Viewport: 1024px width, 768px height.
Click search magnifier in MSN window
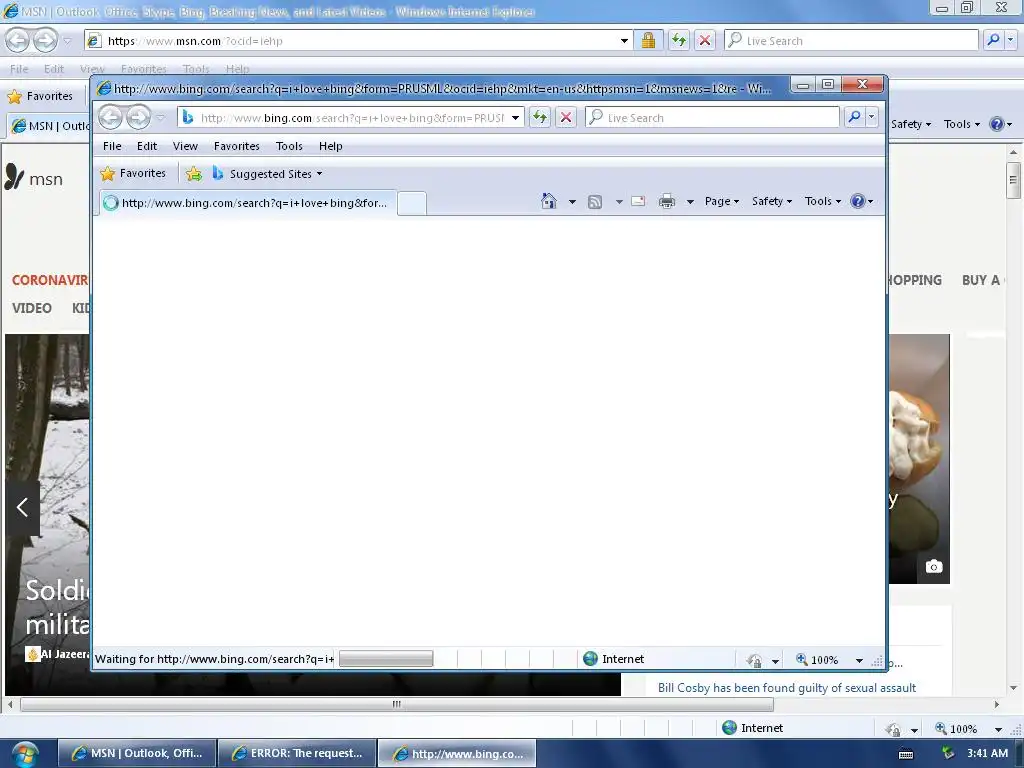(993, 40)
